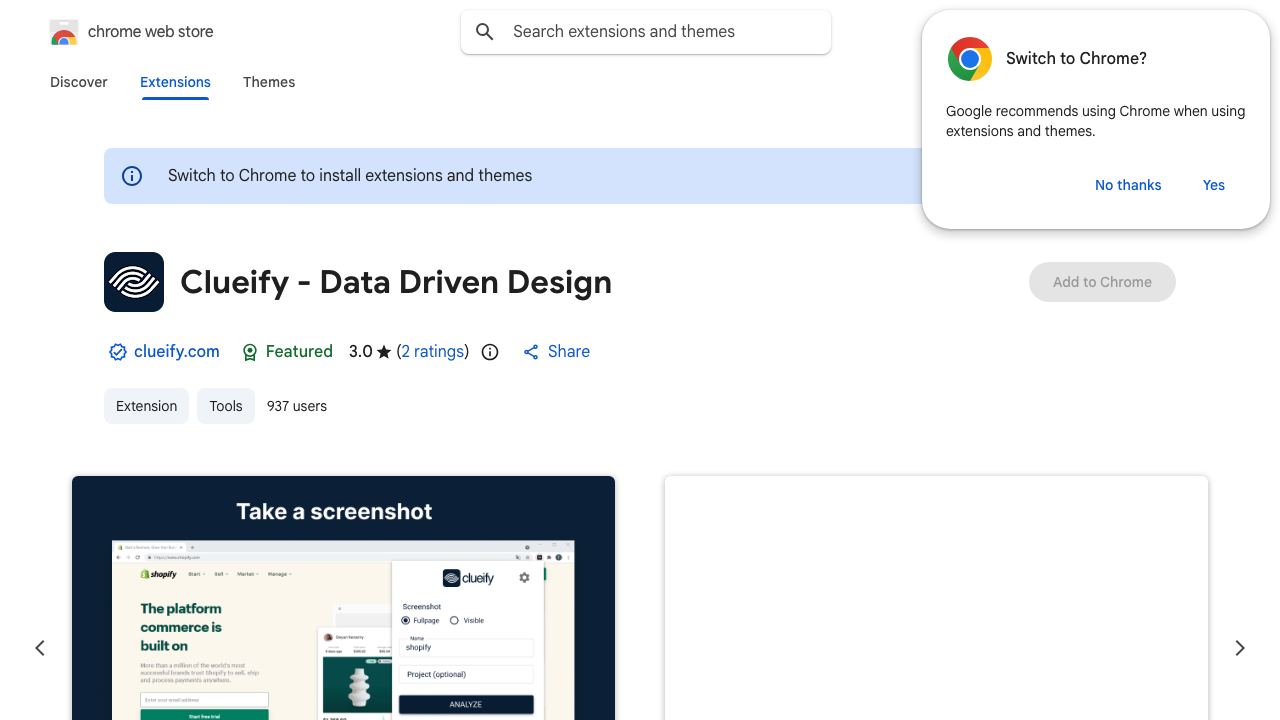This screenshot has height=720, width=1280.
Task: Click the Switch to Chrome banner text
Action: [x=350, y=176]
